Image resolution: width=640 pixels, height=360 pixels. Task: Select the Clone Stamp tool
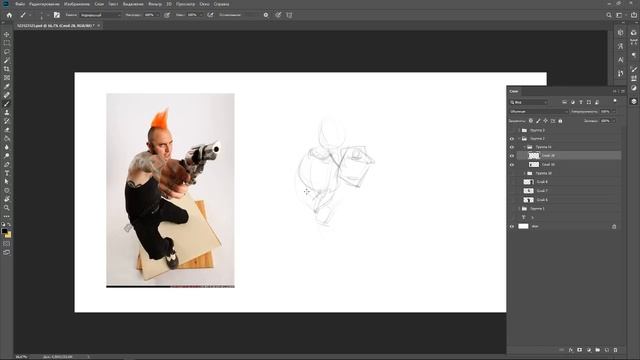click(7, 112)
